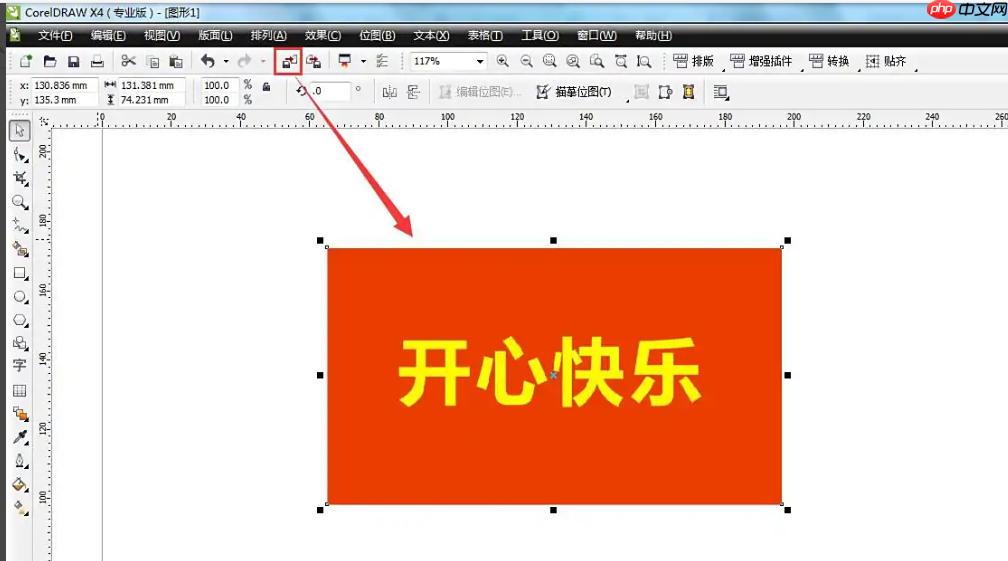
Task: Select the Table tool
Action: [19, 390]
